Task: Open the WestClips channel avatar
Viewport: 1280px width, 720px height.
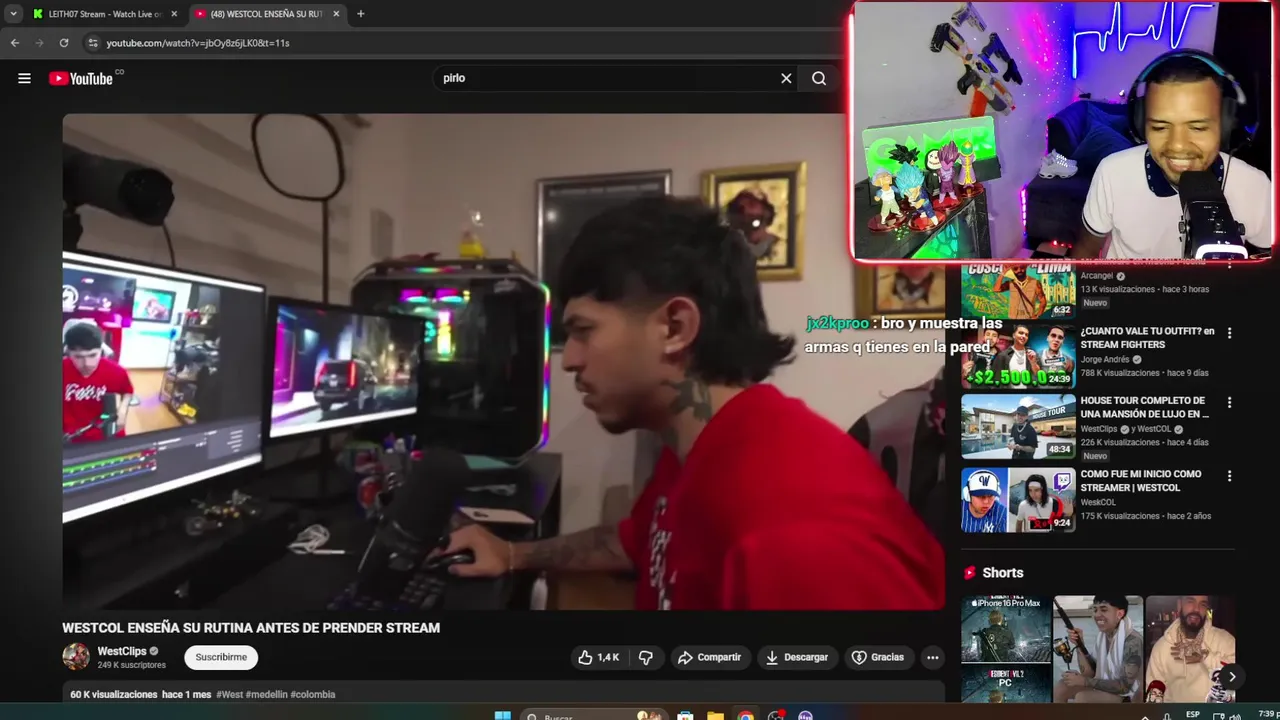Action: click(x=76, y=657)
